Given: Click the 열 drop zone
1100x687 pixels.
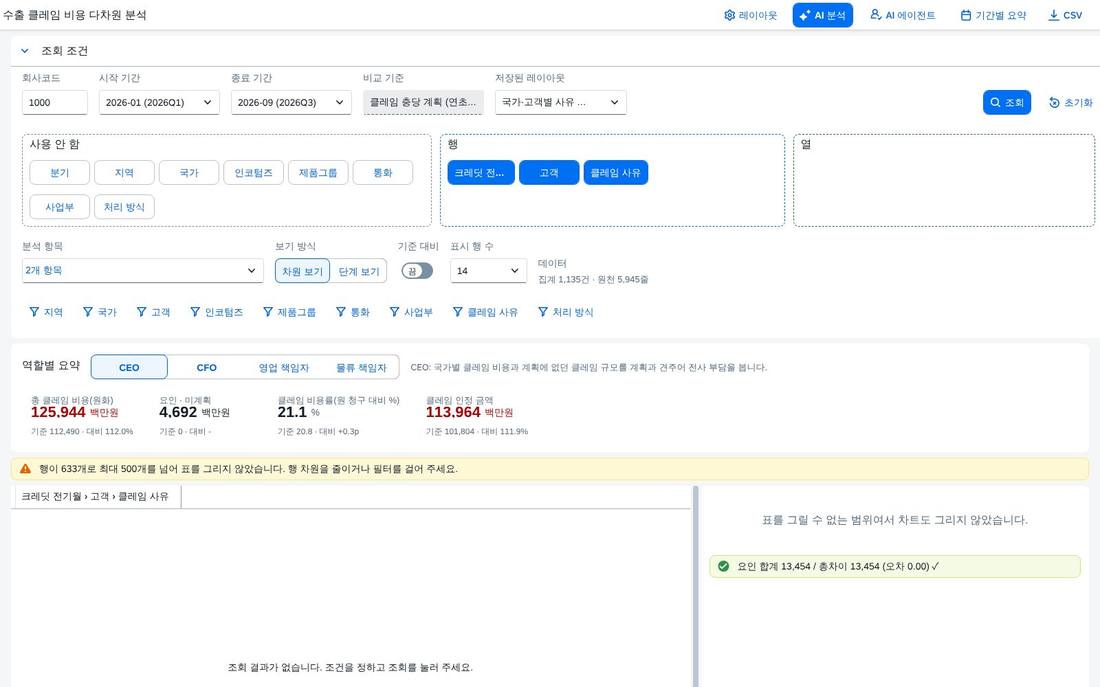Looking at the screenshot, I should [x=944, y=180].
